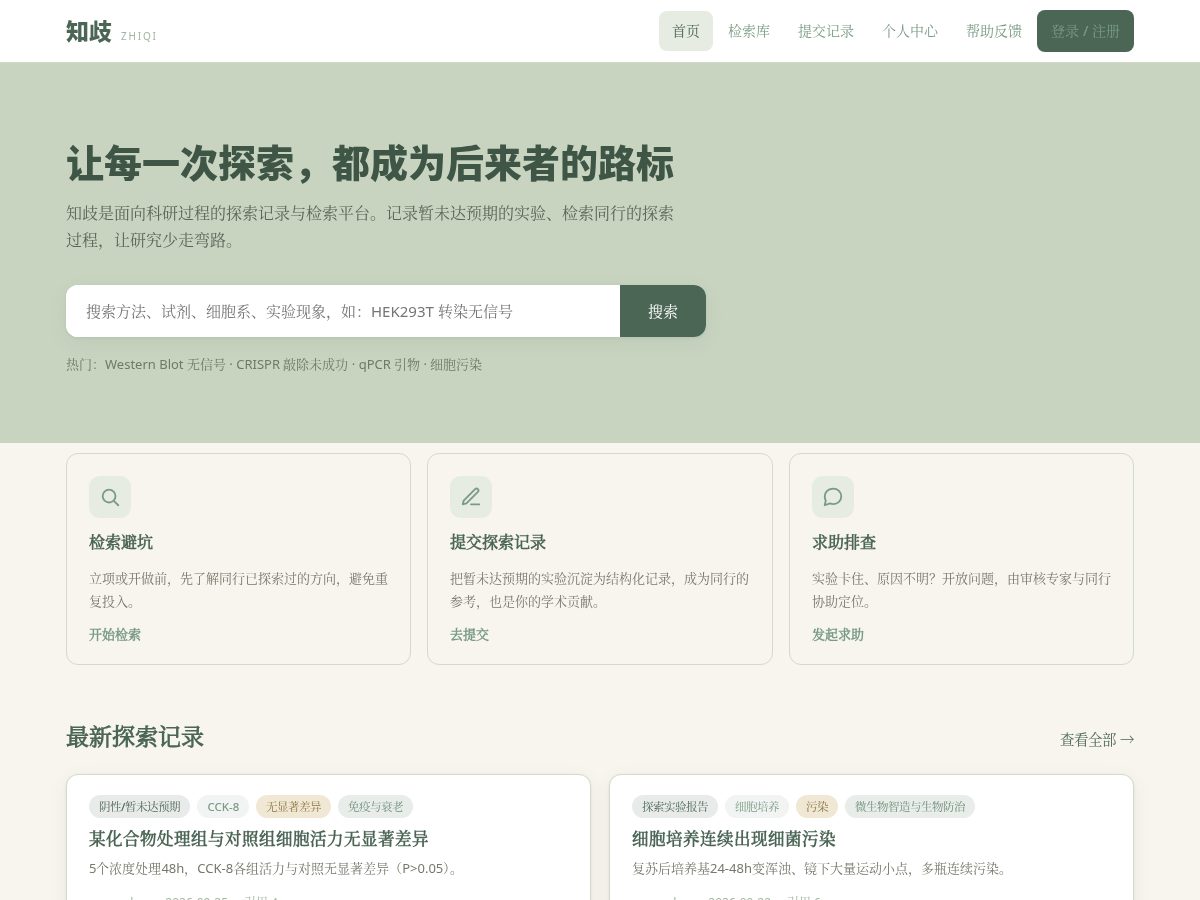Go to 检索库 in the navigation
The image size is (1200, 900).
749,31
